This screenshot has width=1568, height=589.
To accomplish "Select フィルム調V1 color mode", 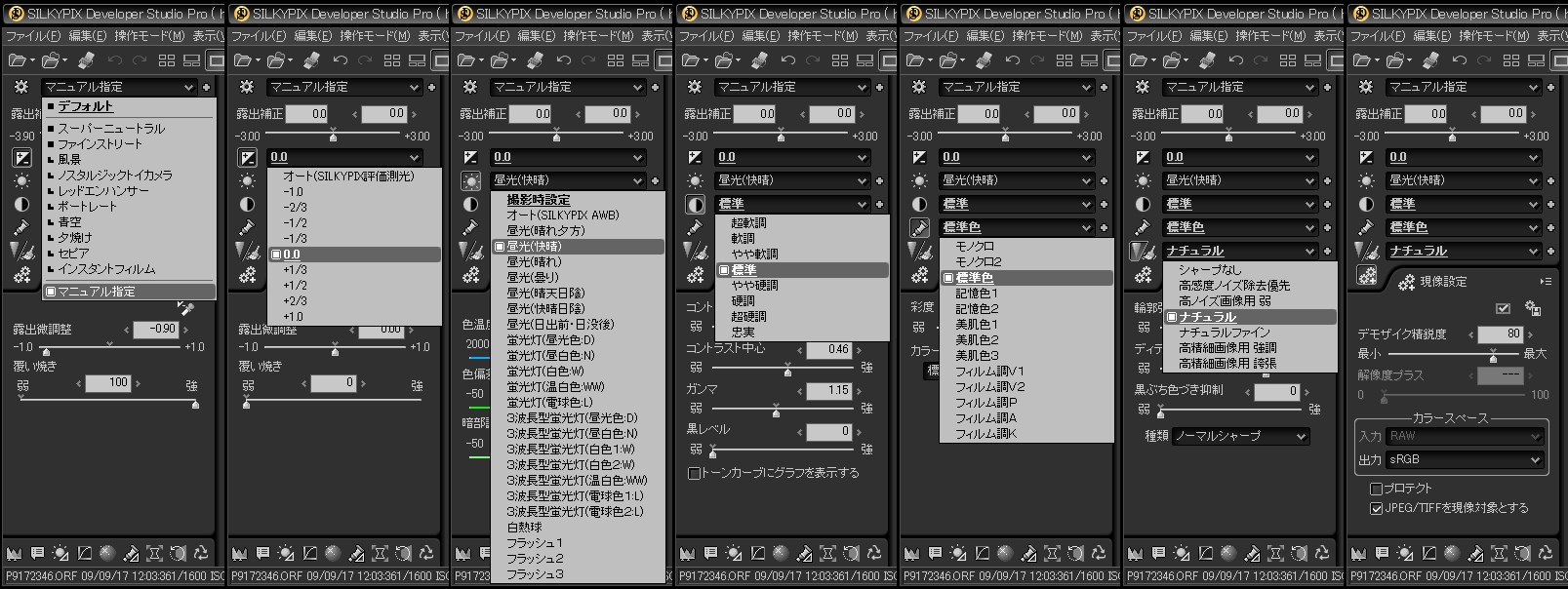I will [x=988, y=372].
